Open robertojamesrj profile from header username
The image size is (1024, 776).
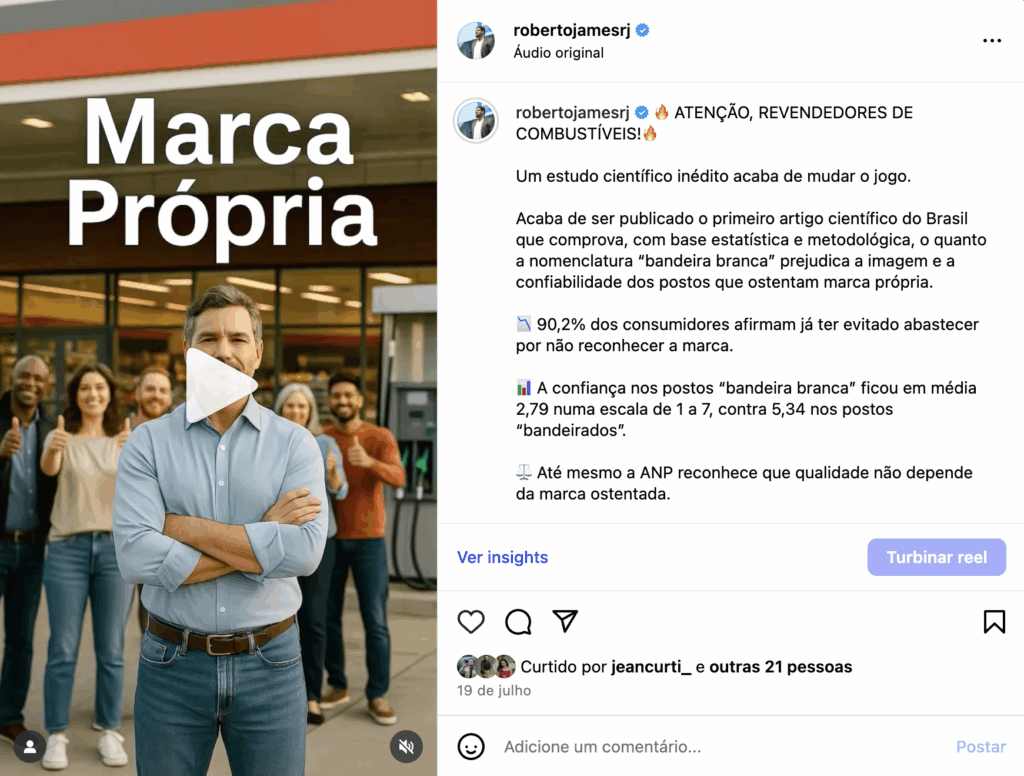tap(571, 30)
